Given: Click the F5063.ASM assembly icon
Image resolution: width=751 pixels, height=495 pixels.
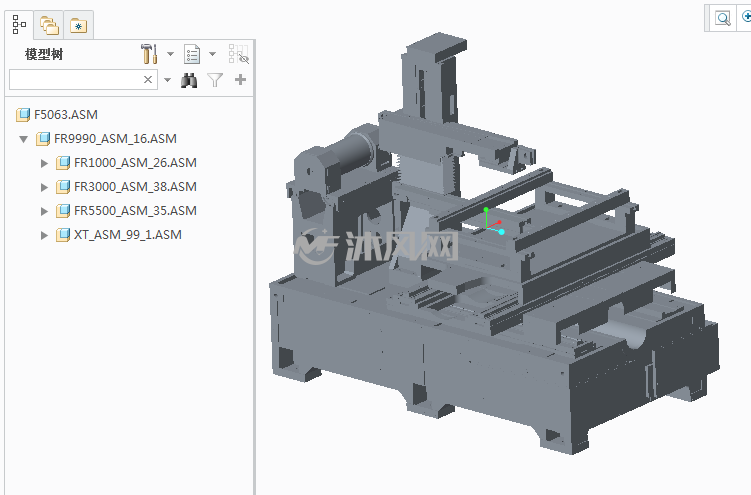Looking at the screenshot, I should [x=23, y=115].
